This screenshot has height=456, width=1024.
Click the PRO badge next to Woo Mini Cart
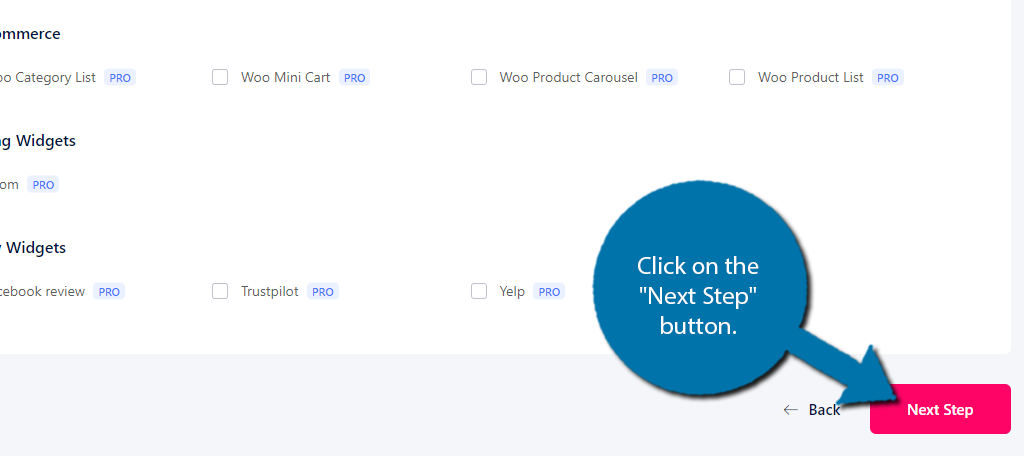click(x=355, y=78)
